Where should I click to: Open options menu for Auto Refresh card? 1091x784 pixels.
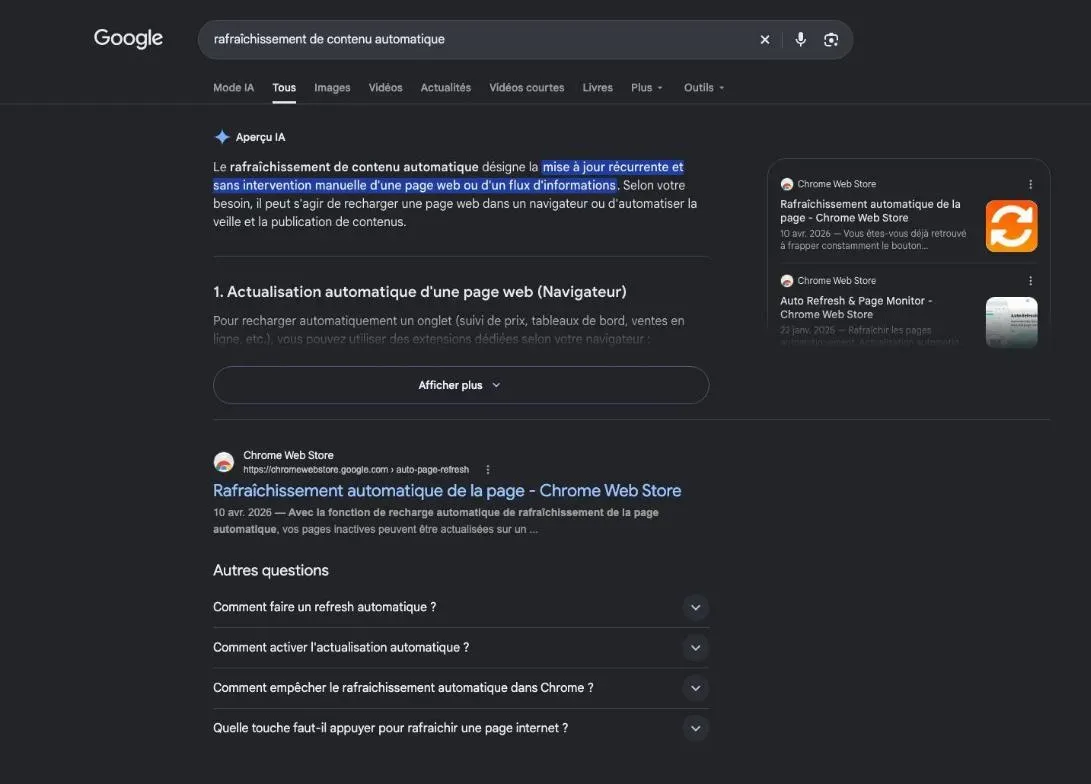coord(1030,281)
